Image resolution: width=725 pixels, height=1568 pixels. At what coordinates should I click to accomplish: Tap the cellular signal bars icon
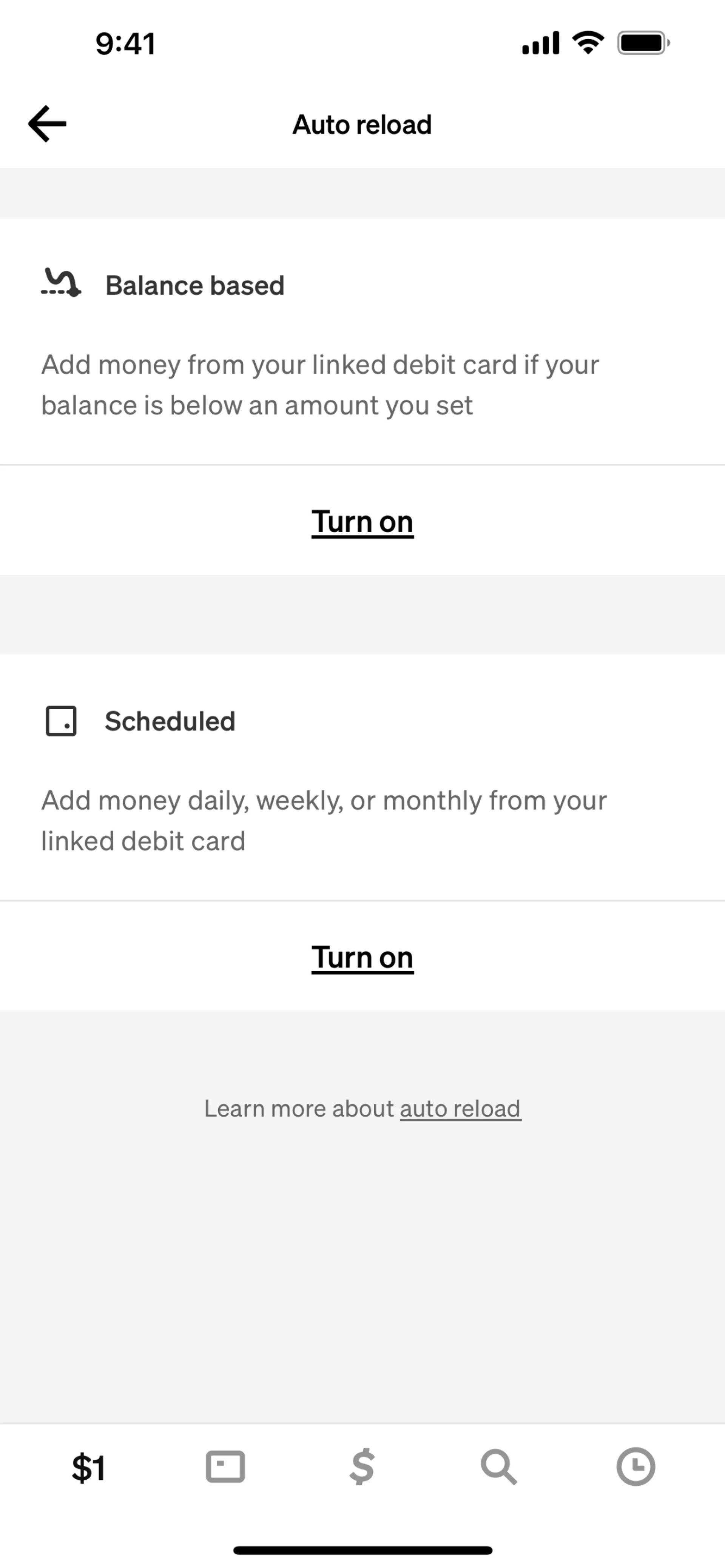pos(541,43)
